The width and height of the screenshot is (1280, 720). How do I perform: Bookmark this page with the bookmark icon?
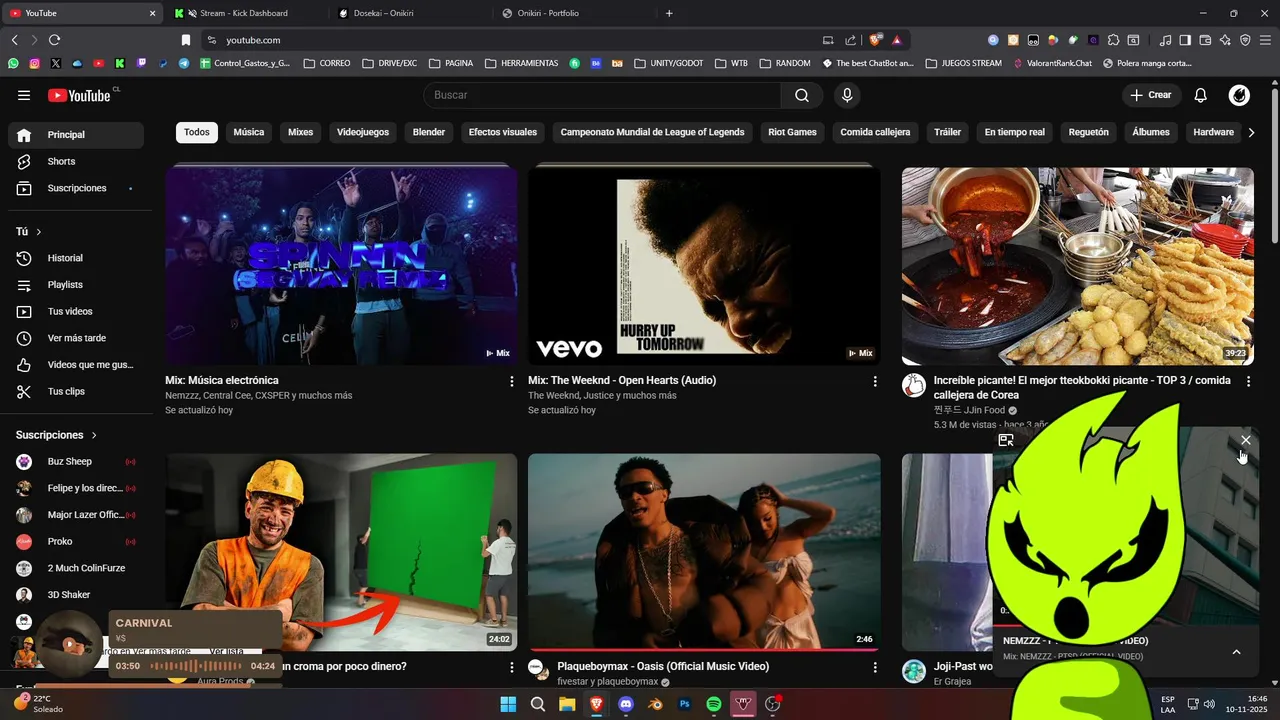coord(186,40)
